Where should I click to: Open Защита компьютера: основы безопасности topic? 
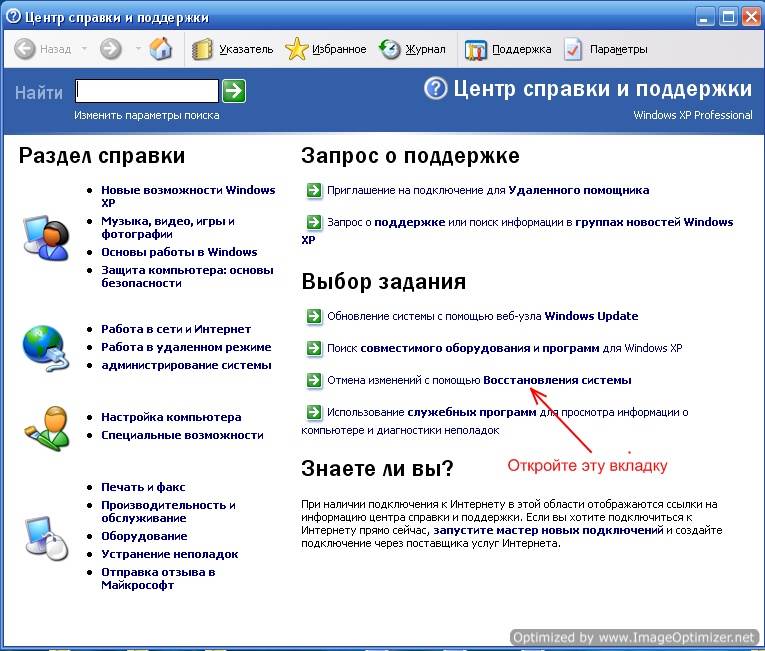pos(187,277)
